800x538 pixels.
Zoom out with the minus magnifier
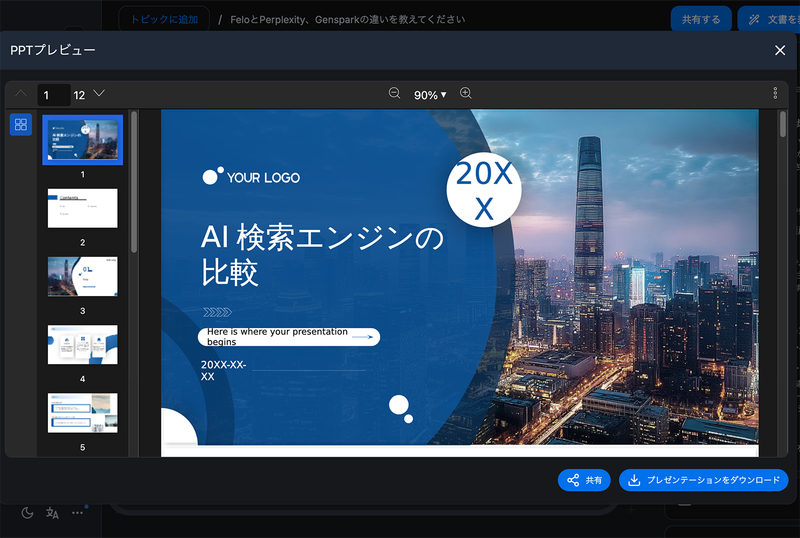[x=394, y=93]
